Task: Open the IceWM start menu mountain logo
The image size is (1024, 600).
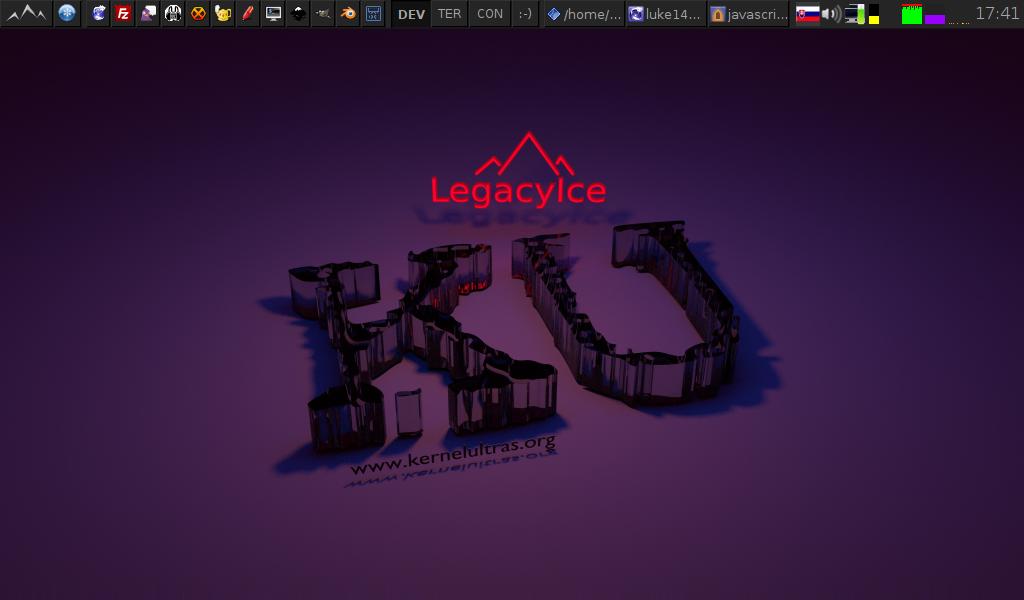Action: [x=26, y=13]
